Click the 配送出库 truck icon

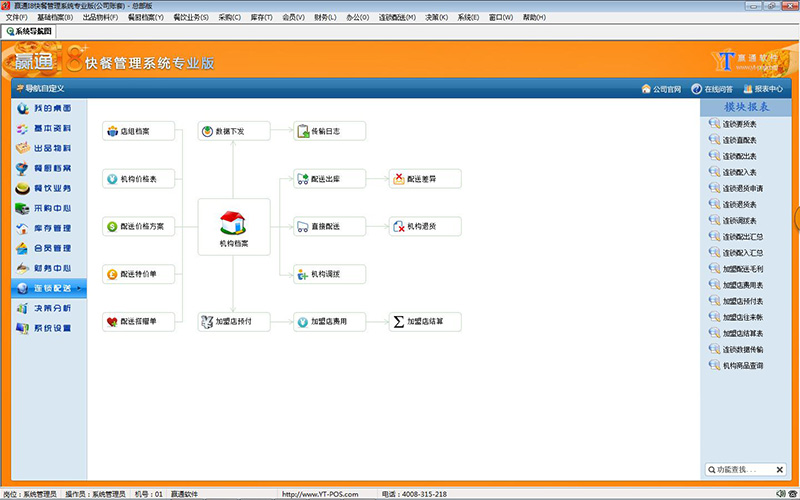(303, 179)
